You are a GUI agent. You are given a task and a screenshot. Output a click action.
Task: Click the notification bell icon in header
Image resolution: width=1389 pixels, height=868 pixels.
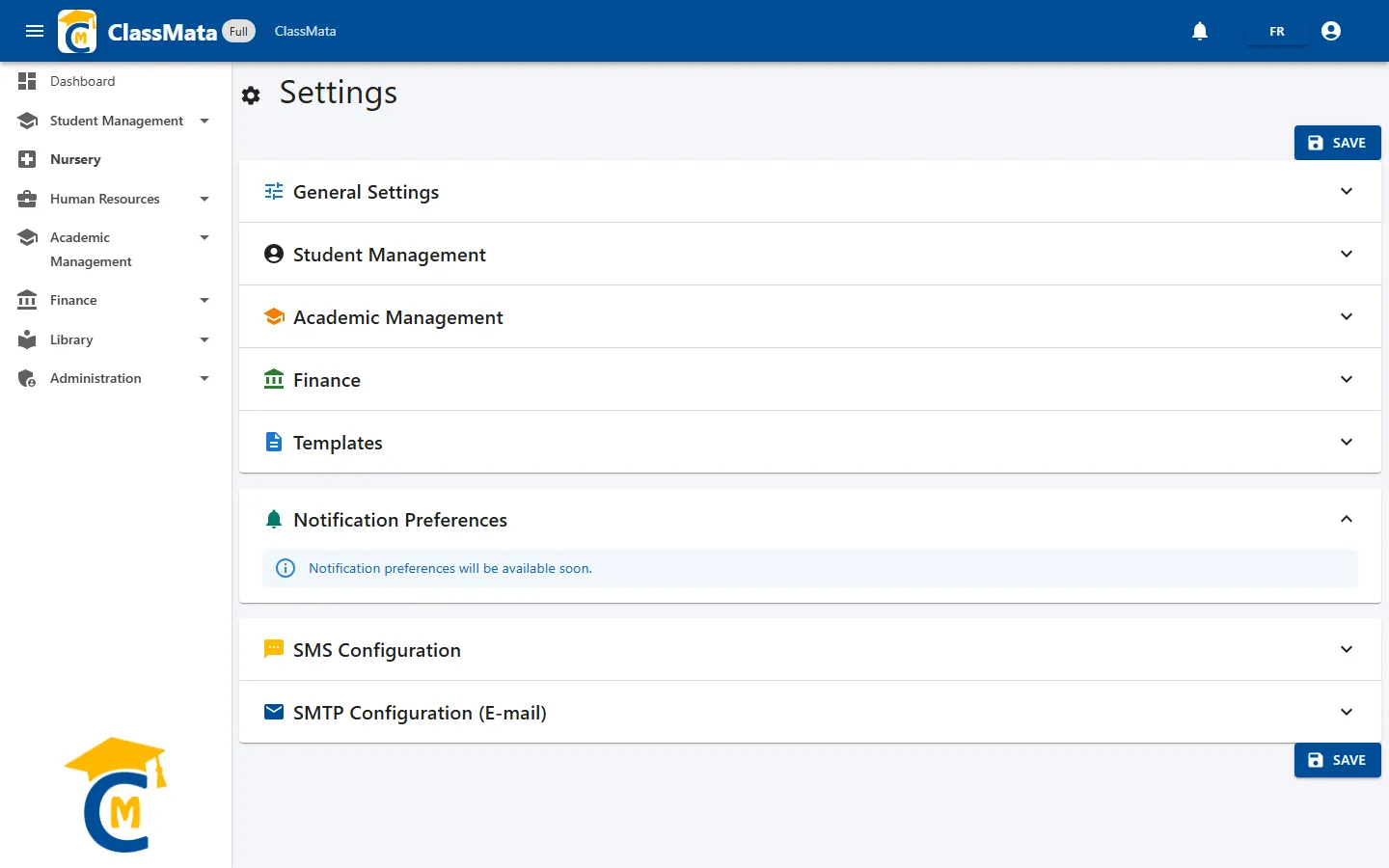[x=1200, y=31]
